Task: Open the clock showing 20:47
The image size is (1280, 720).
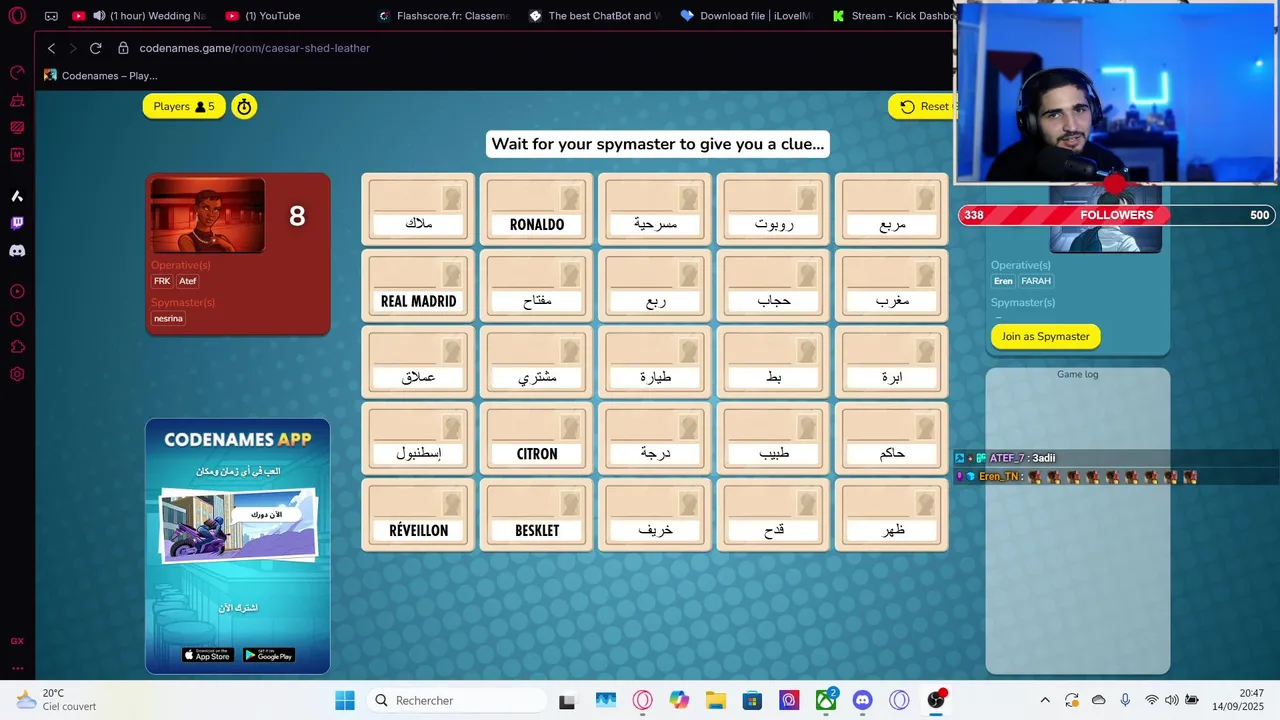Action: point(1238,700)
